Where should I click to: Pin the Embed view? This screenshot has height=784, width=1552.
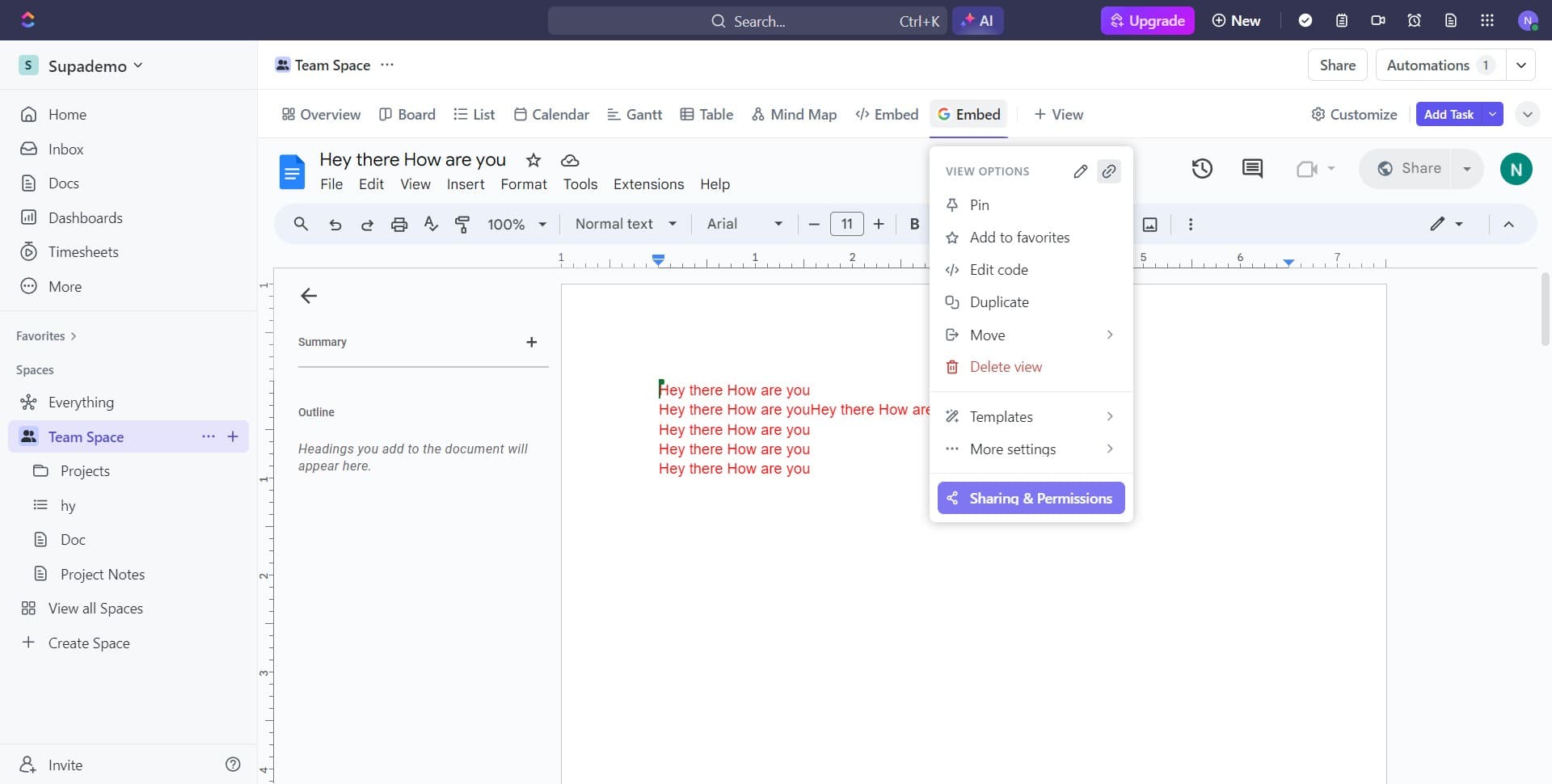coord(979,205)
